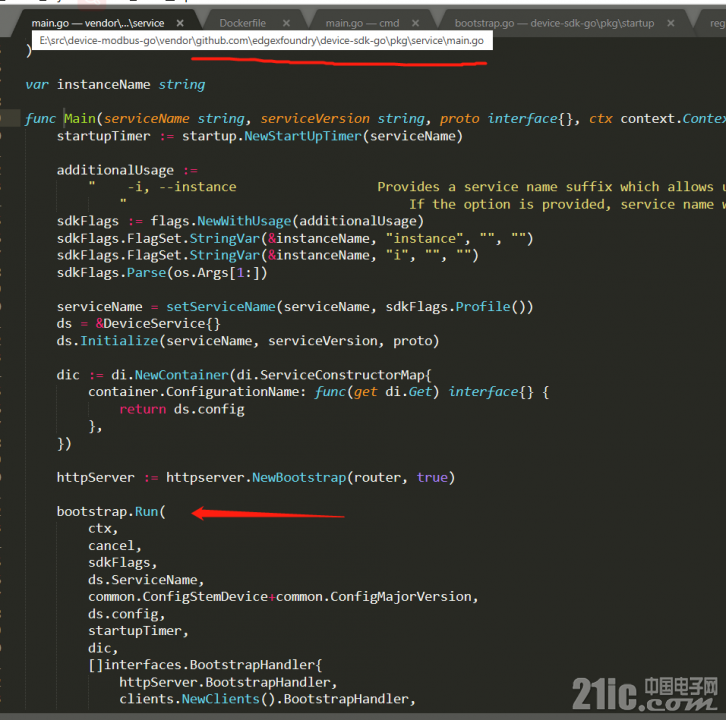Click container.ConfigurationName key
This screenshot has width=726, height=720.
pyautogui.click(x=194, y=392)
